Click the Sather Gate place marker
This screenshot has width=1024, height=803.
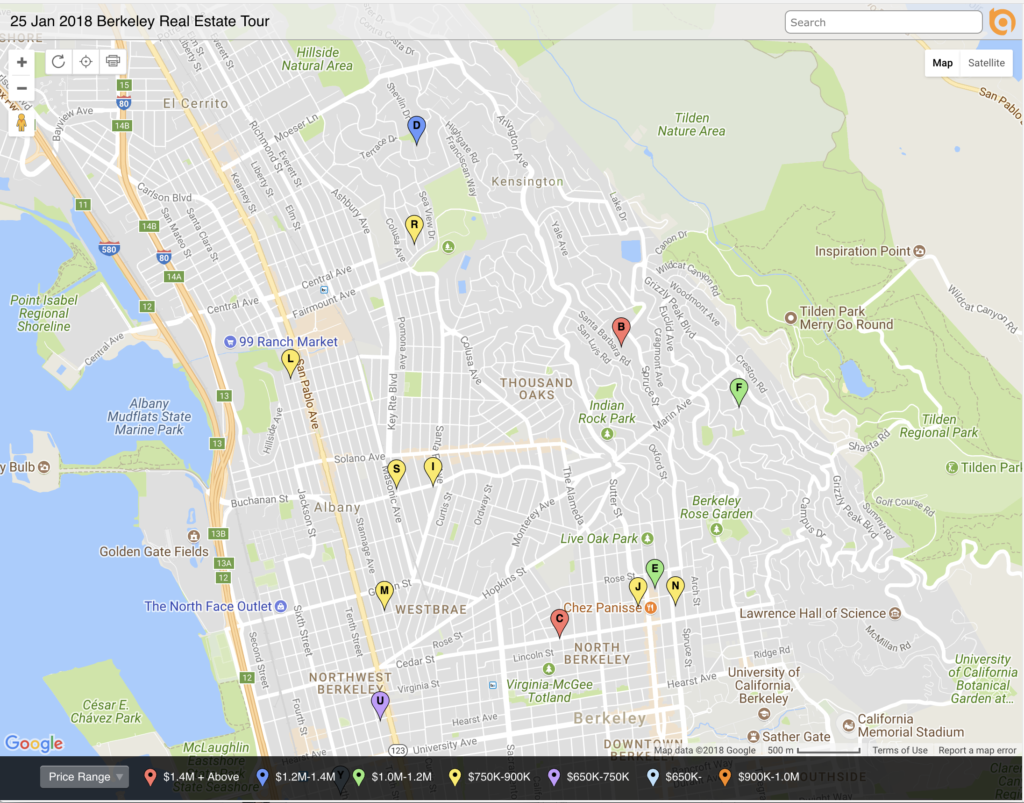753,736
